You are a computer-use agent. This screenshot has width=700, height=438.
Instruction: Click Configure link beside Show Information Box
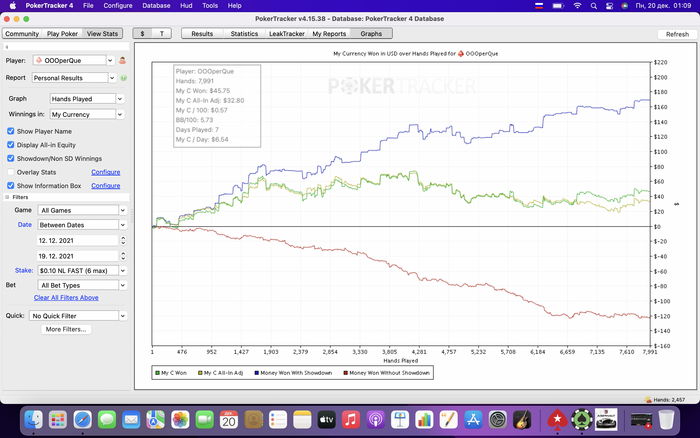click(106, 186)
